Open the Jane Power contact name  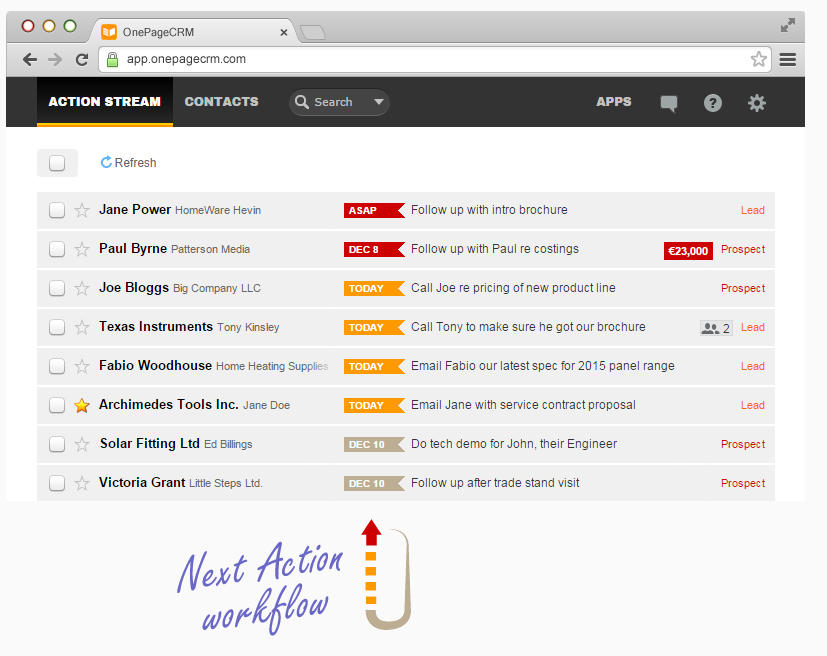coord(135,209)
